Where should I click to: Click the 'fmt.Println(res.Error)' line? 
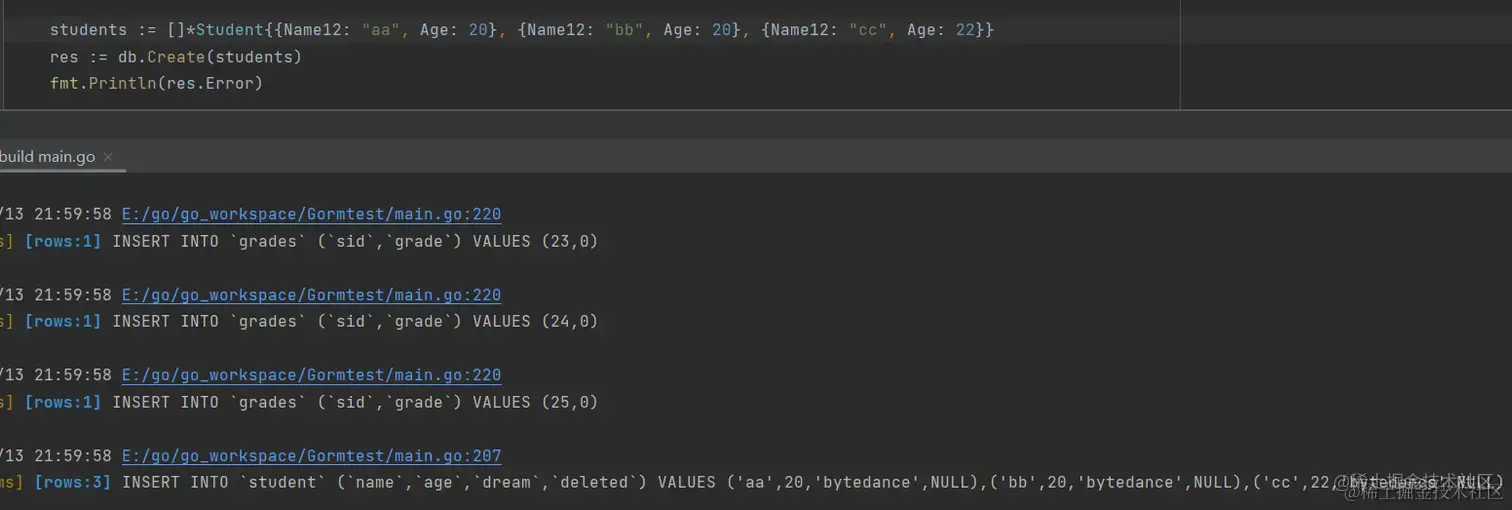point(156,83)
